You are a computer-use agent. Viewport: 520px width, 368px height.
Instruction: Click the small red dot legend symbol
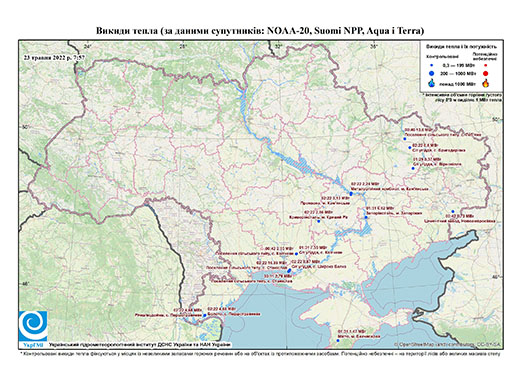point(485,65)
